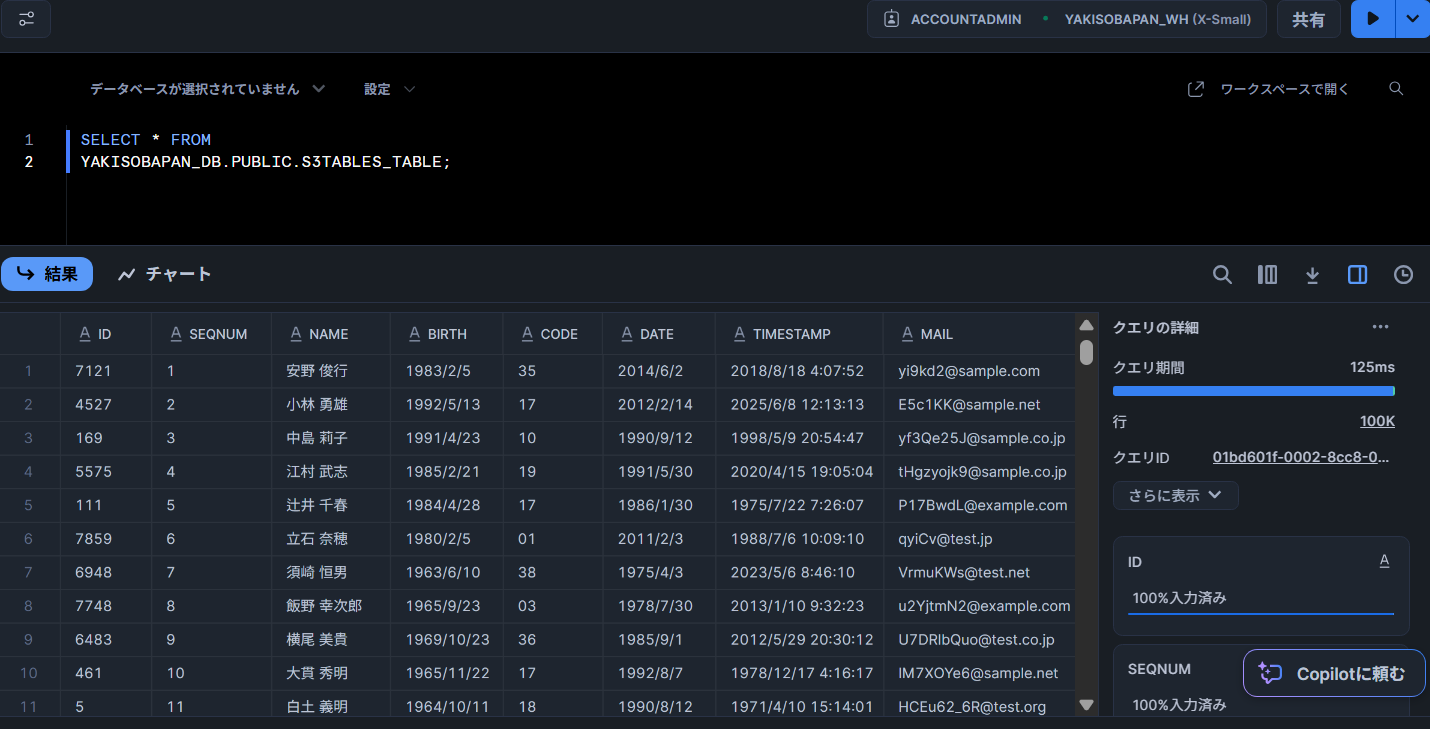The image size is (1430, 729).
Task: Search results with magnifier icon
Action: [1222, 274]
